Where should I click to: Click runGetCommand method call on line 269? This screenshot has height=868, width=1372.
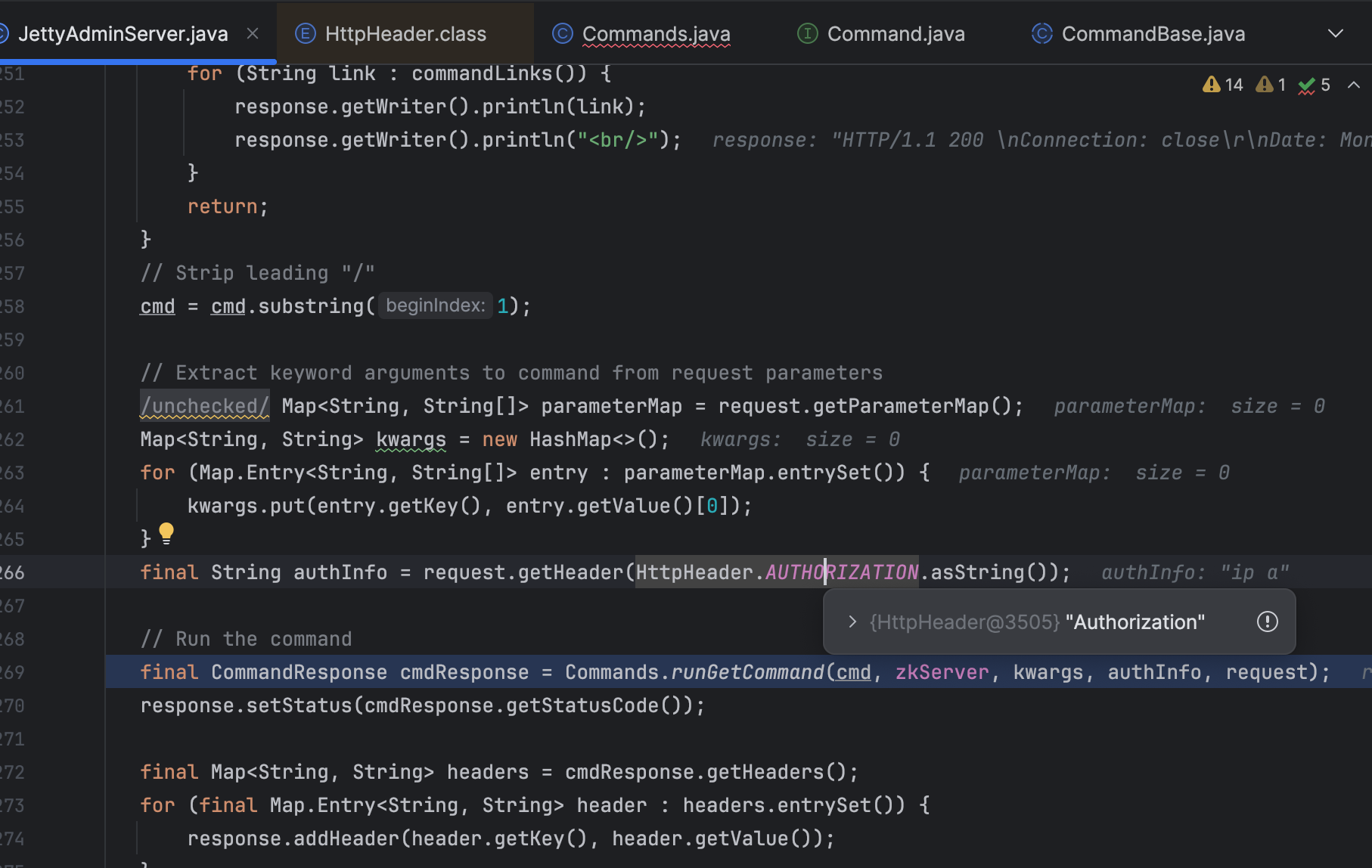pos(747,672)
